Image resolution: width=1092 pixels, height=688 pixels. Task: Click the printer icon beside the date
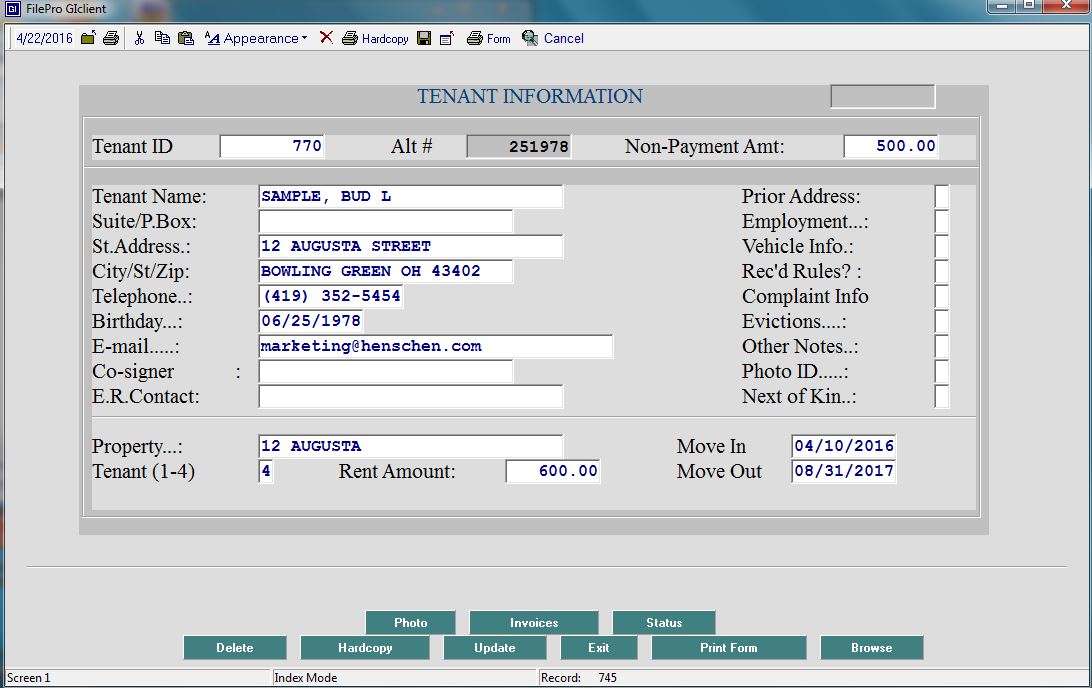(111, 38)
